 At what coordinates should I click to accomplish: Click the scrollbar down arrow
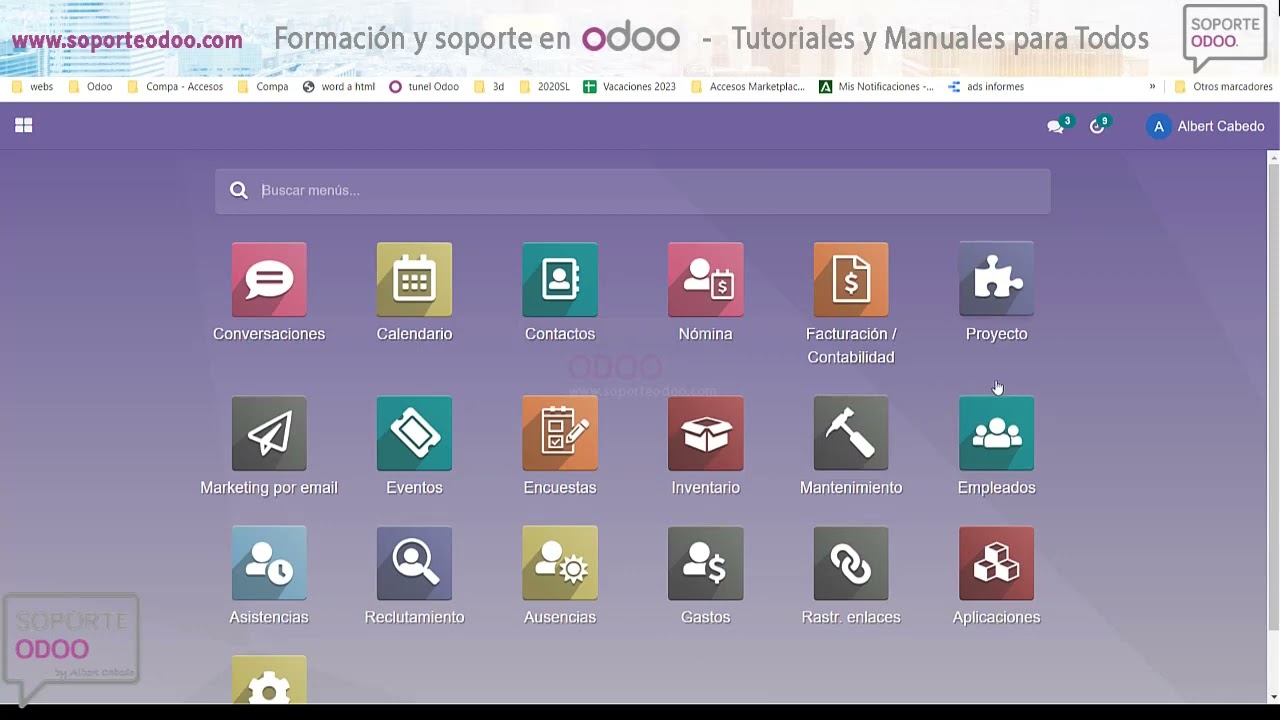tap(1273, 697)
